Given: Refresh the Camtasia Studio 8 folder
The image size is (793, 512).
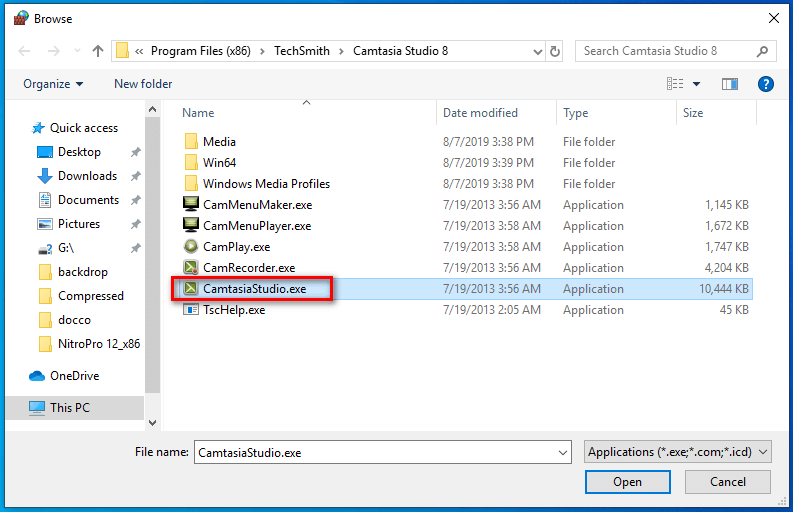Looking at the screenshot, I should click(x=555, y=51).
